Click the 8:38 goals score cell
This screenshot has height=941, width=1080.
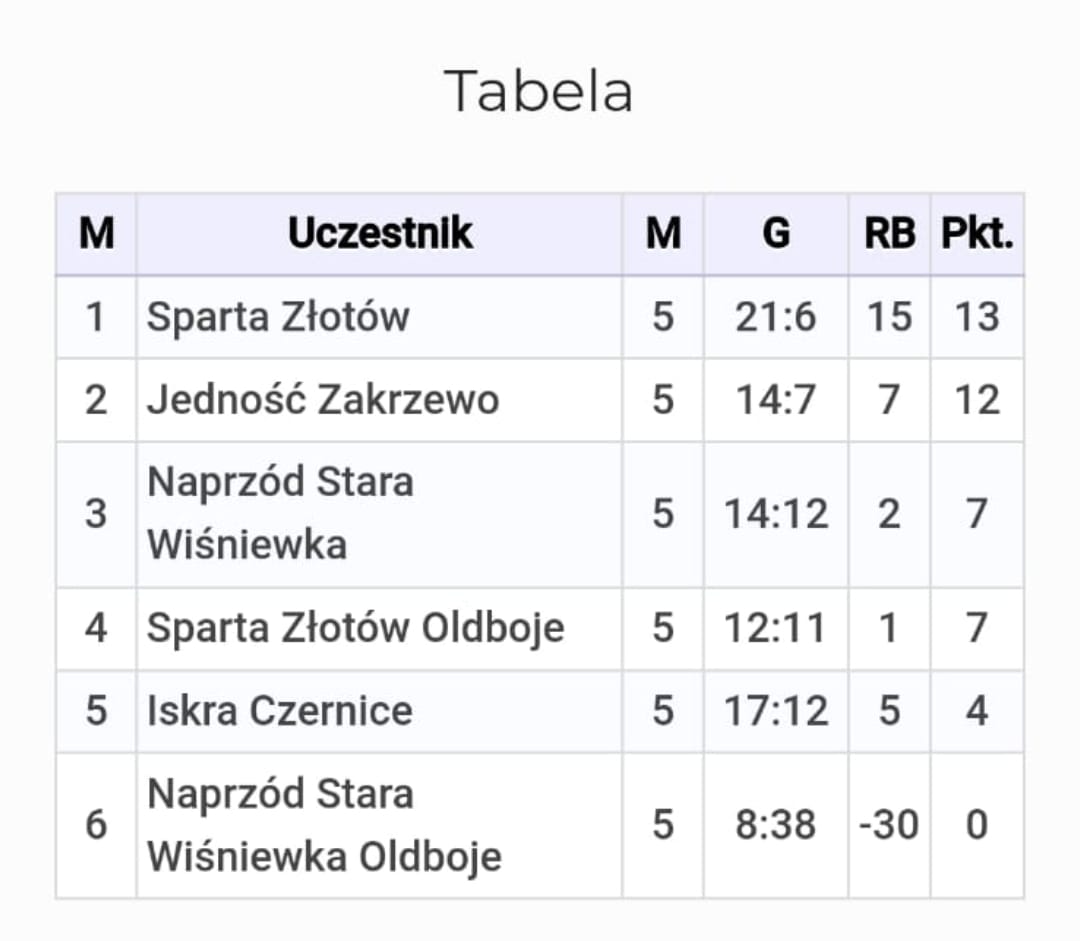[x=776, y=825]
